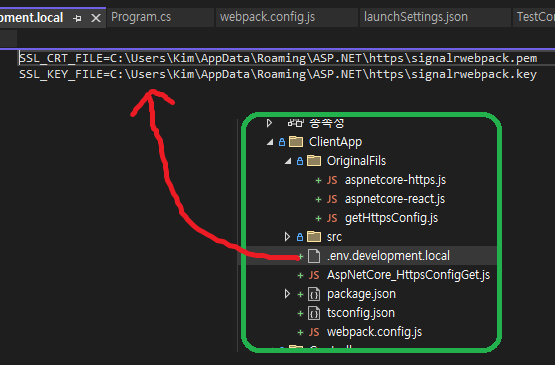
Task: Select AspNetCore_HttpsConfigGet.js file
Action: click(x=408, y=275)
